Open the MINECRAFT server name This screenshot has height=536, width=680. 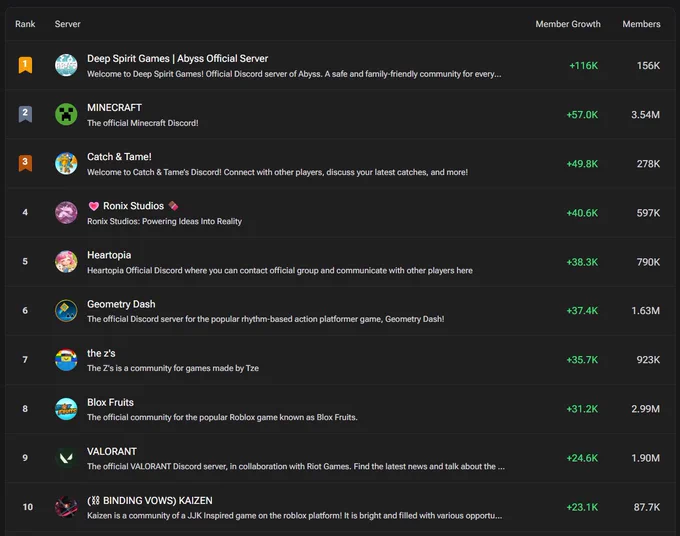click(114, 108)
